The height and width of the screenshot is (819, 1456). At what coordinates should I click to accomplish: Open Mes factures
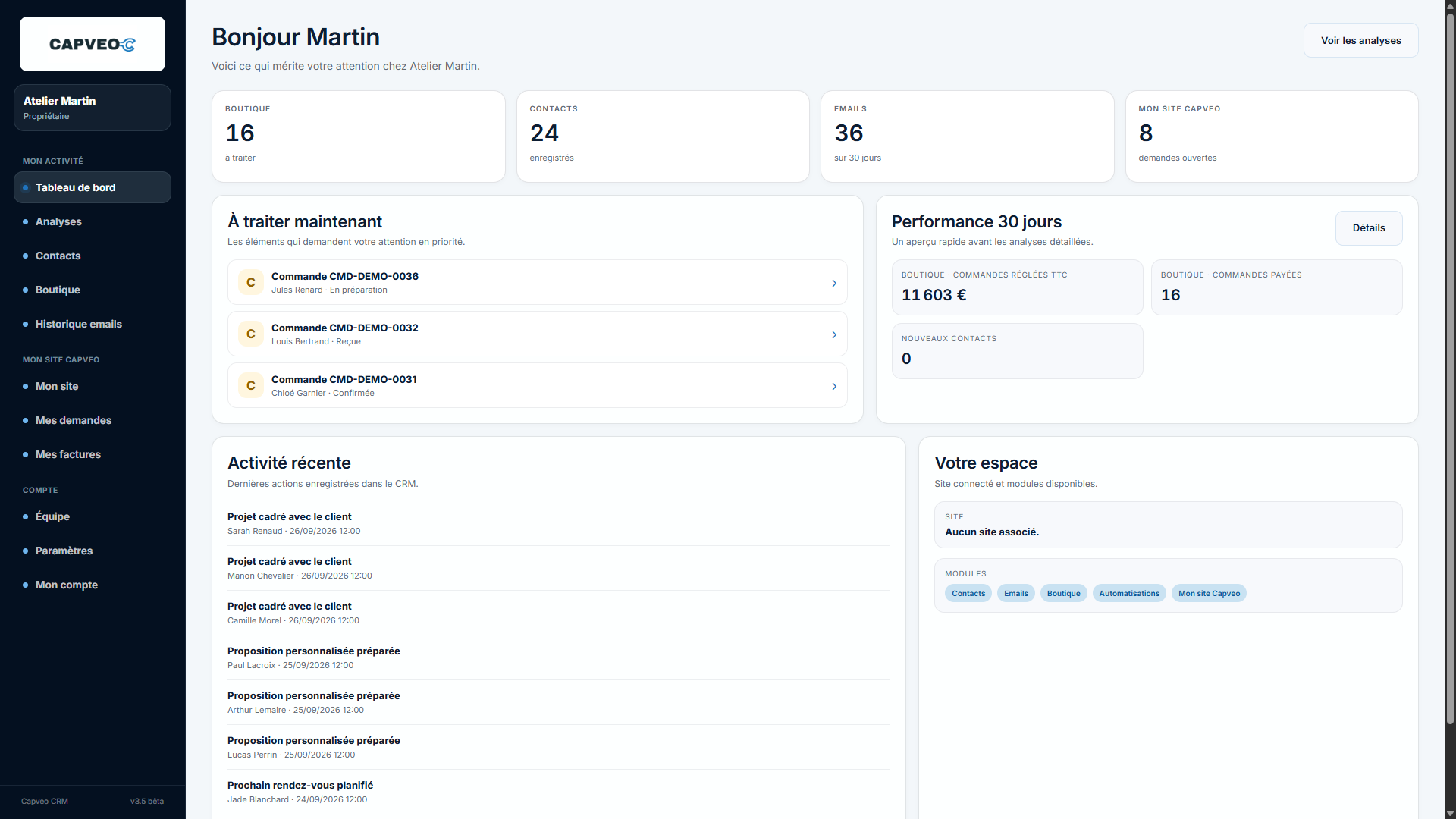coord(93,454)
